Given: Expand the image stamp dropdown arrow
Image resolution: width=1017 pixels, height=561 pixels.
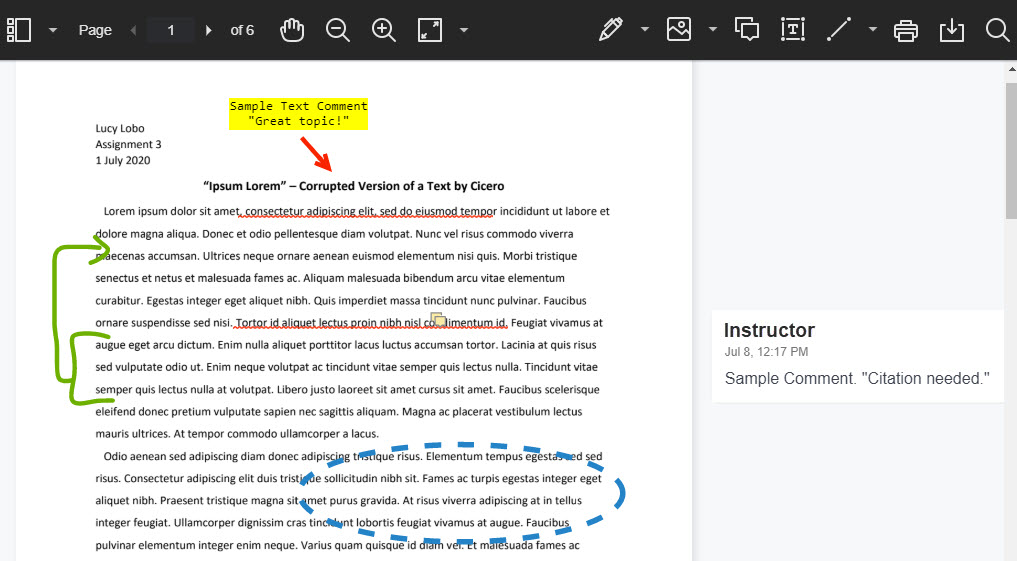Looking at the screenshot, I should tap(713, 30).
